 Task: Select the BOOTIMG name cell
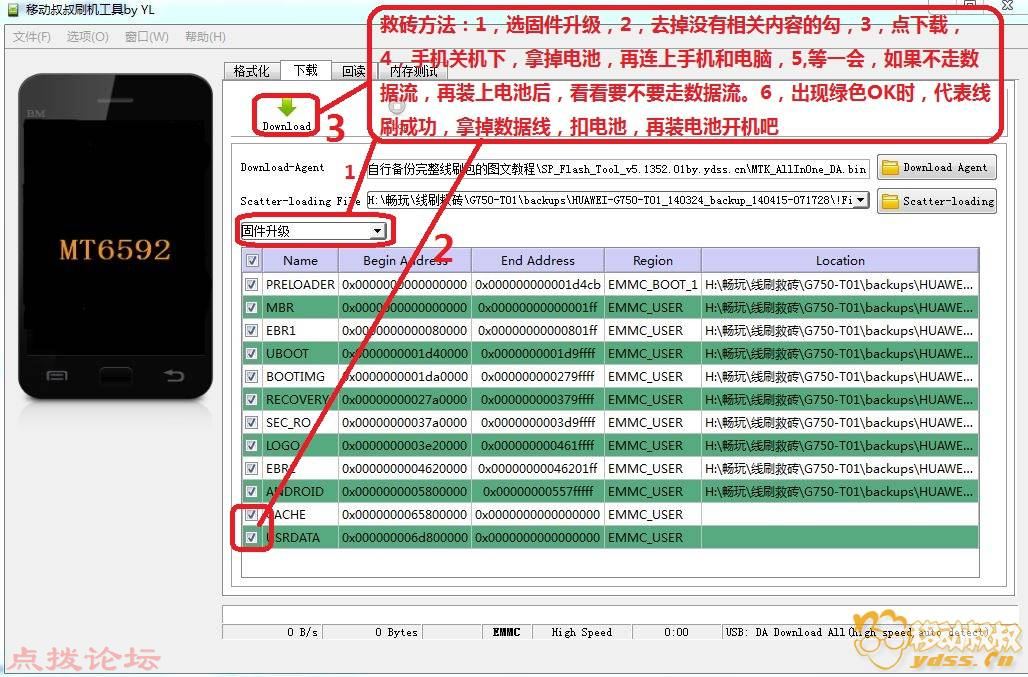tap(300, 376)
